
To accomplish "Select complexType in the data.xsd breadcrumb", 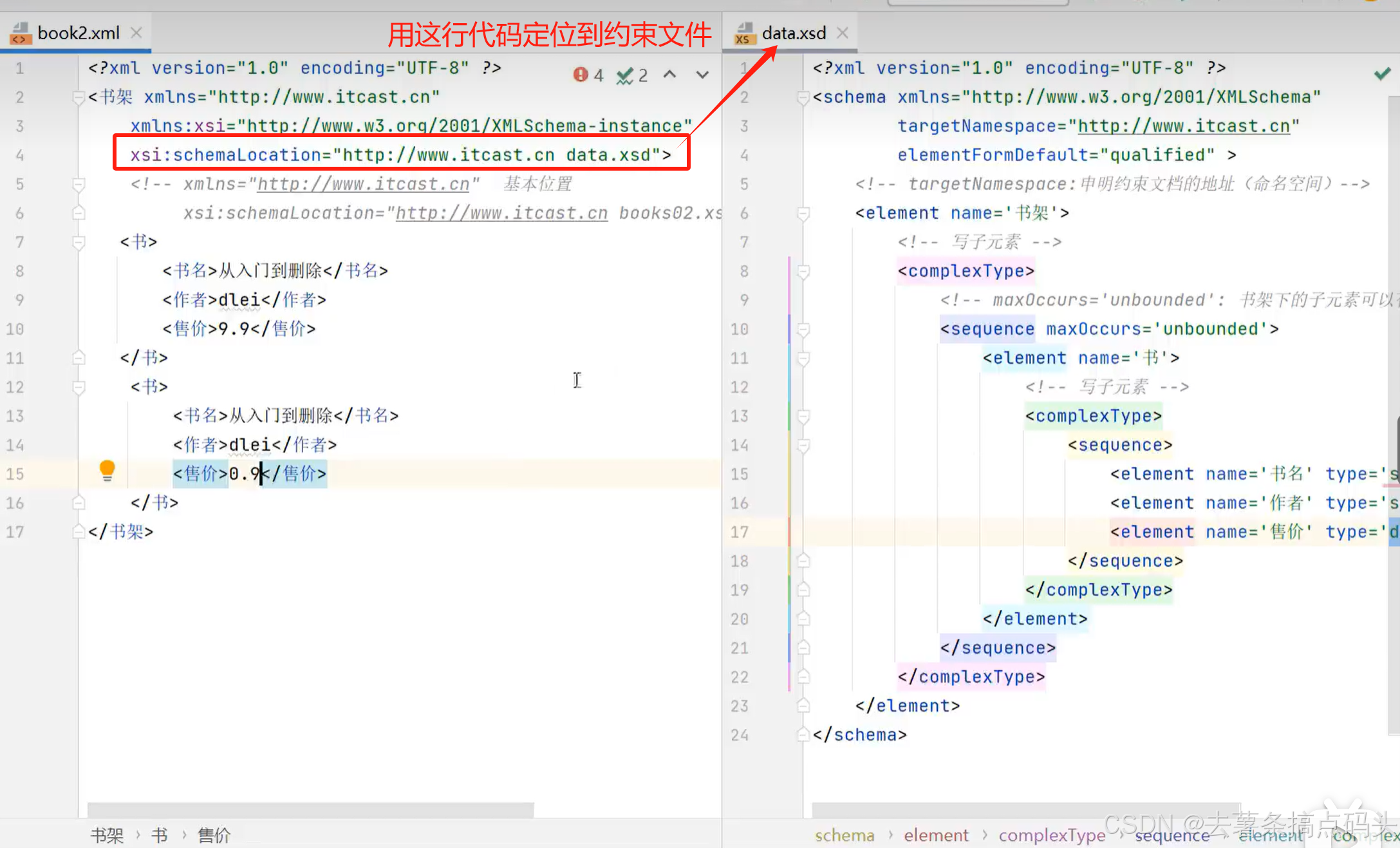I will 1052,835.
